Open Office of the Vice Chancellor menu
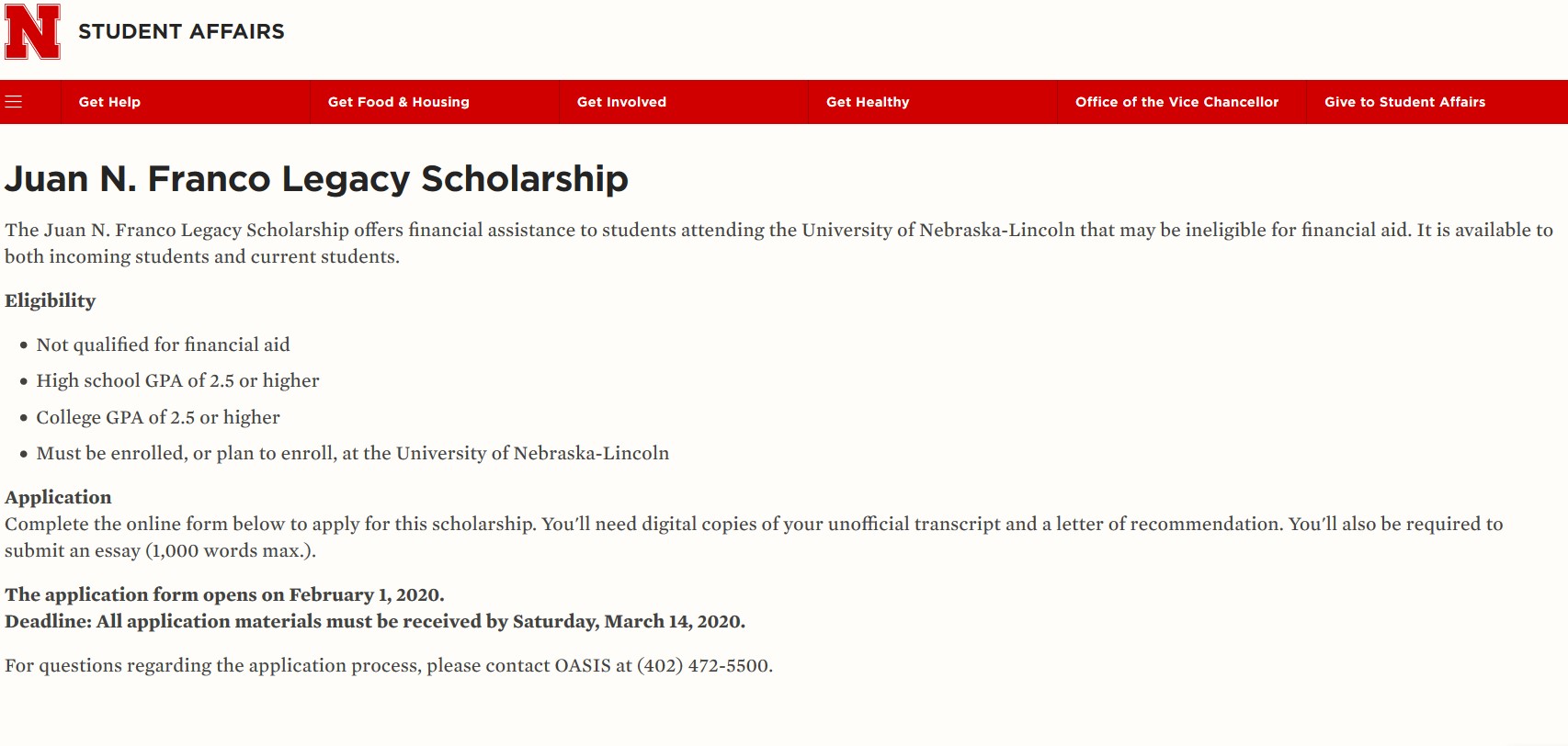1568x746 pixels. 1176,102
